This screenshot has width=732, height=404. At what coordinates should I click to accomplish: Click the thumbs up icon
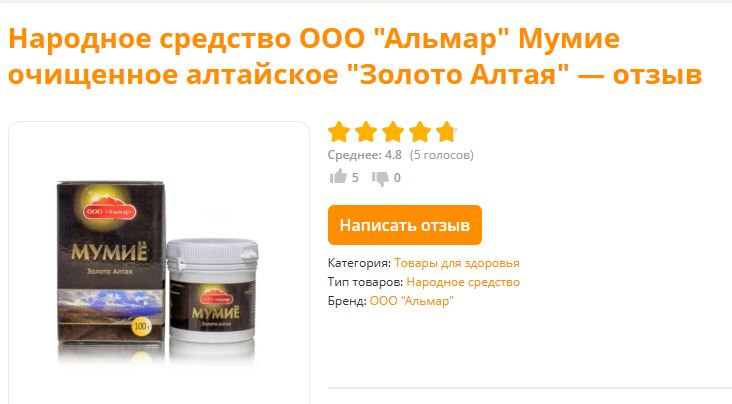[338, 177]
